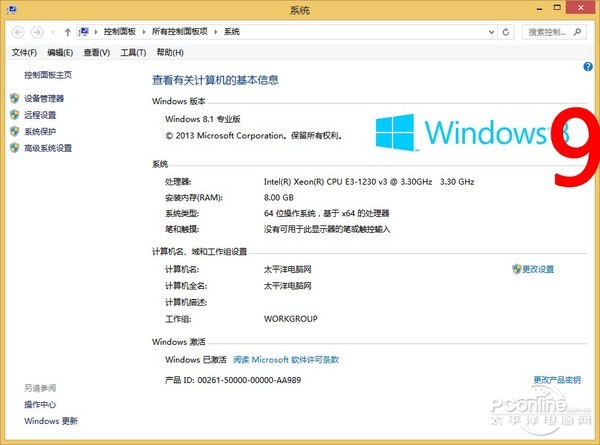Click the blue help question icon
600x445 pixels.
coord(588,67)
